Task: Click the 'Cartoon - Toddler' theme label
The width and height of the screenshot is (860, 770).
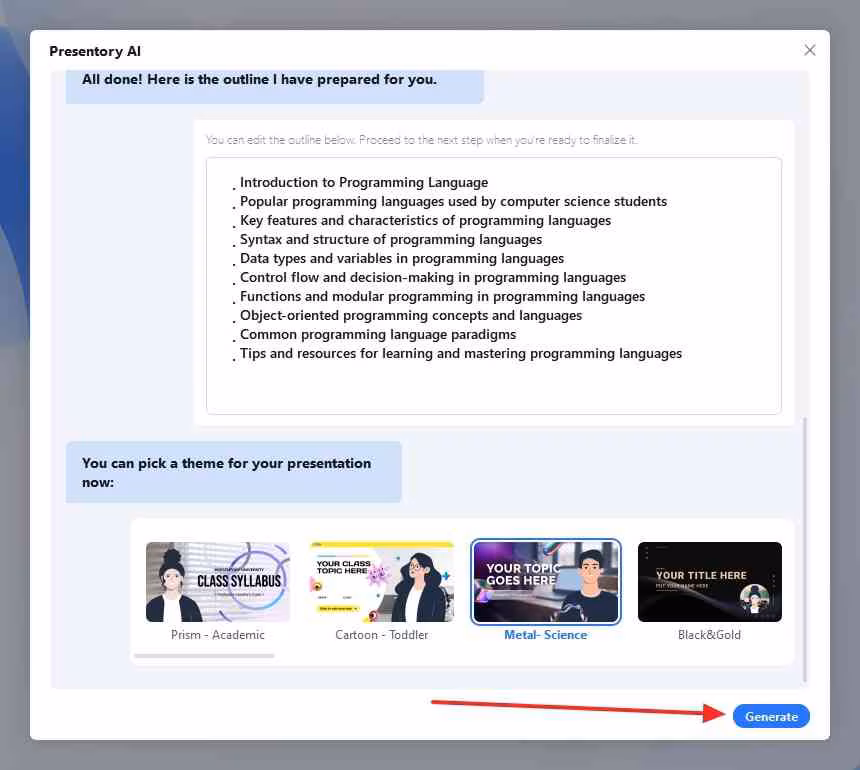Action: point(382,635)
